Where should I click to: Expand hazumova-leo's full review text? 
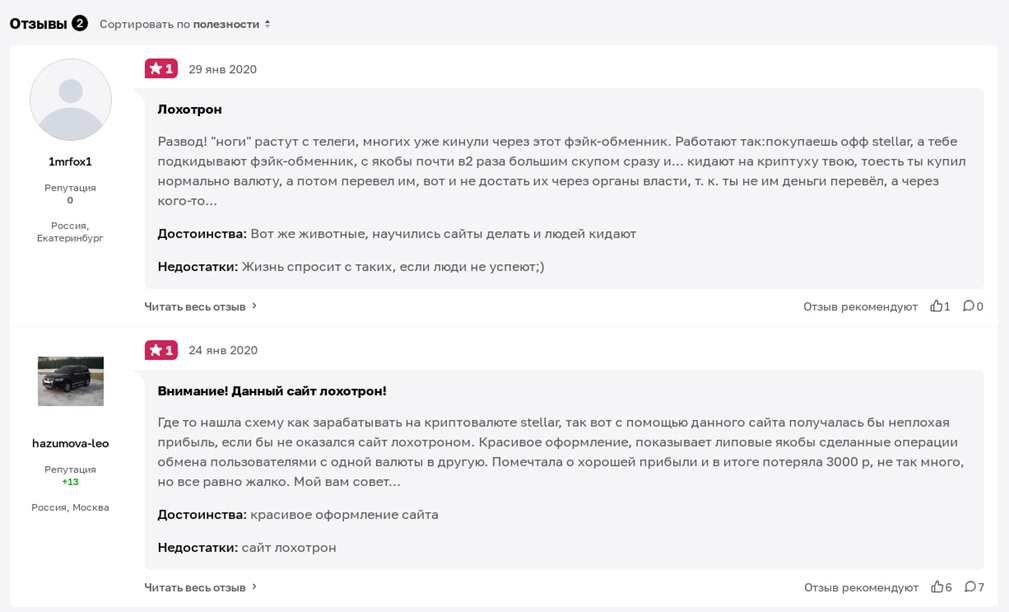coord(195,587)
